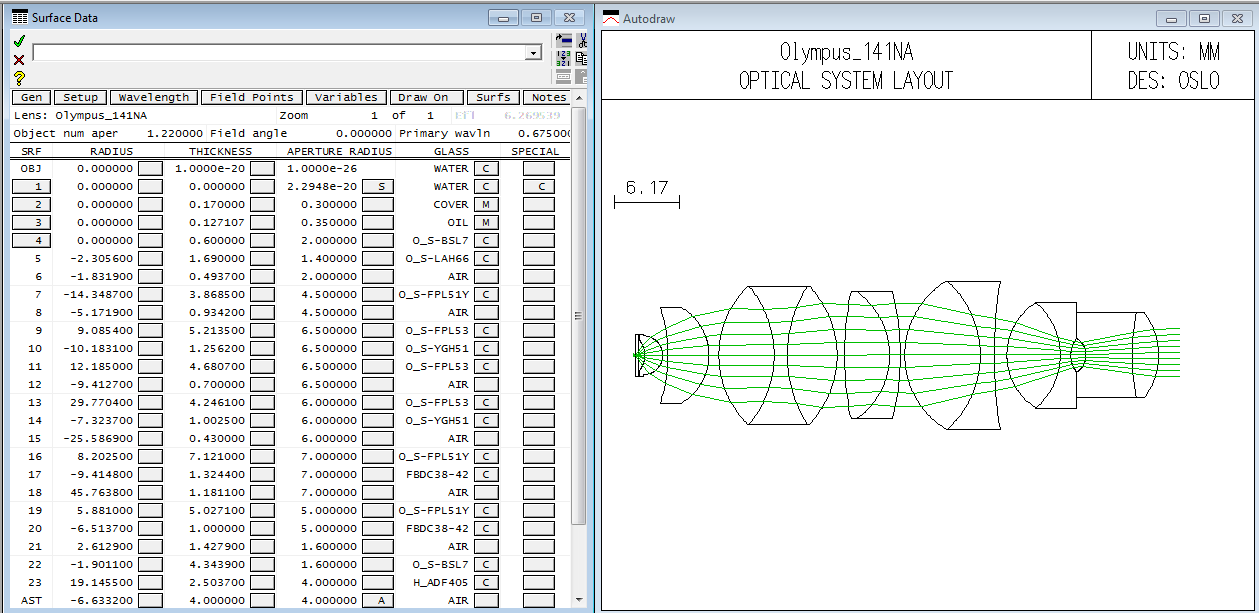Click the green checkmark accept icon
The image size is (1259, 613).
[19, 41]
